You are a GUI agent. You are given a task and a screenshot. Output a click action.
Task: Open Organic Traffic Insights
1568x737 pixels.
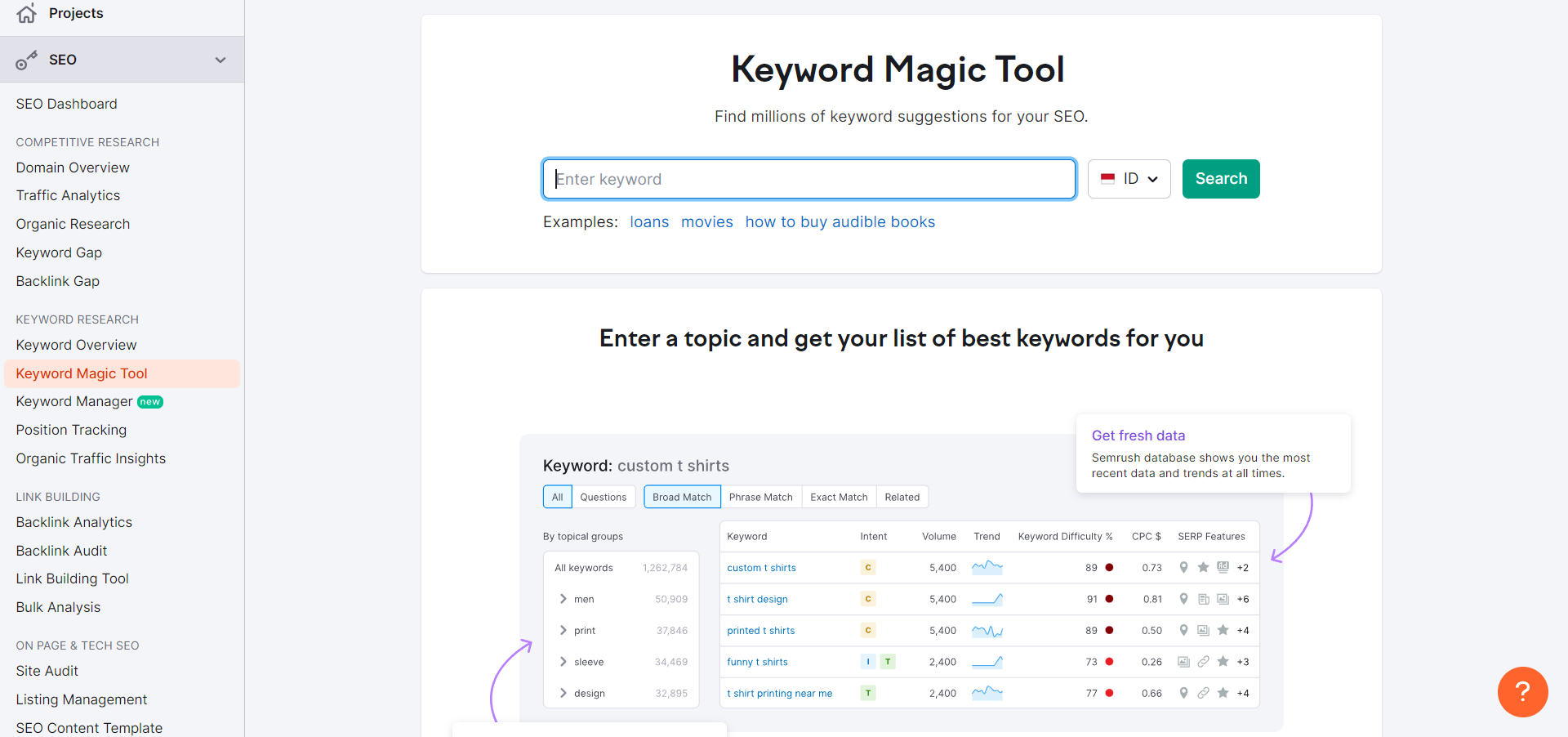91,458
